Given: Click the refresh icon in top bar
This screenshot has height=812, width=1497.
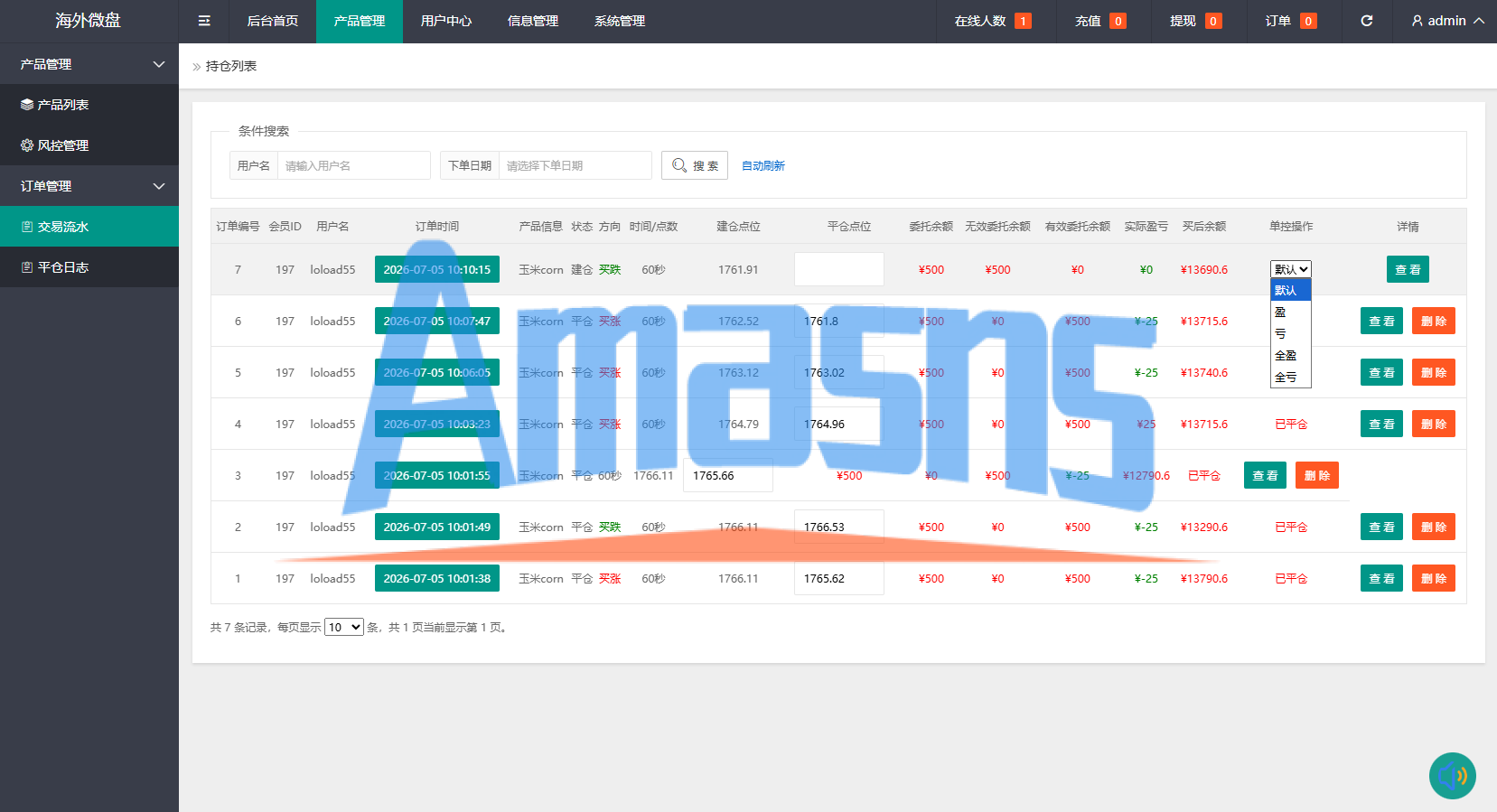Looking at the screenshot, I should 1367,21.
